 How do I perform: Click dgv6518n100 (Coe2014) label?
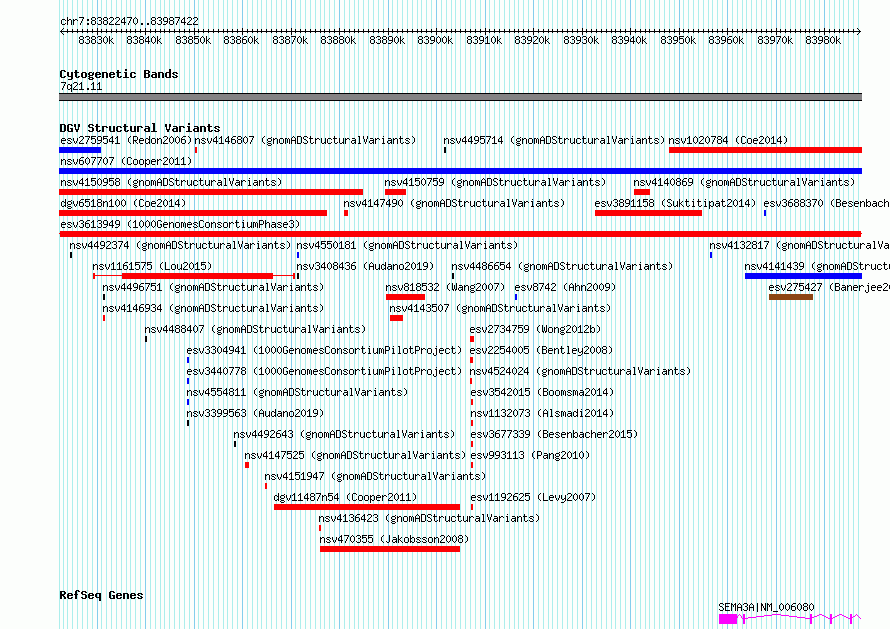(x=123, y=203)
